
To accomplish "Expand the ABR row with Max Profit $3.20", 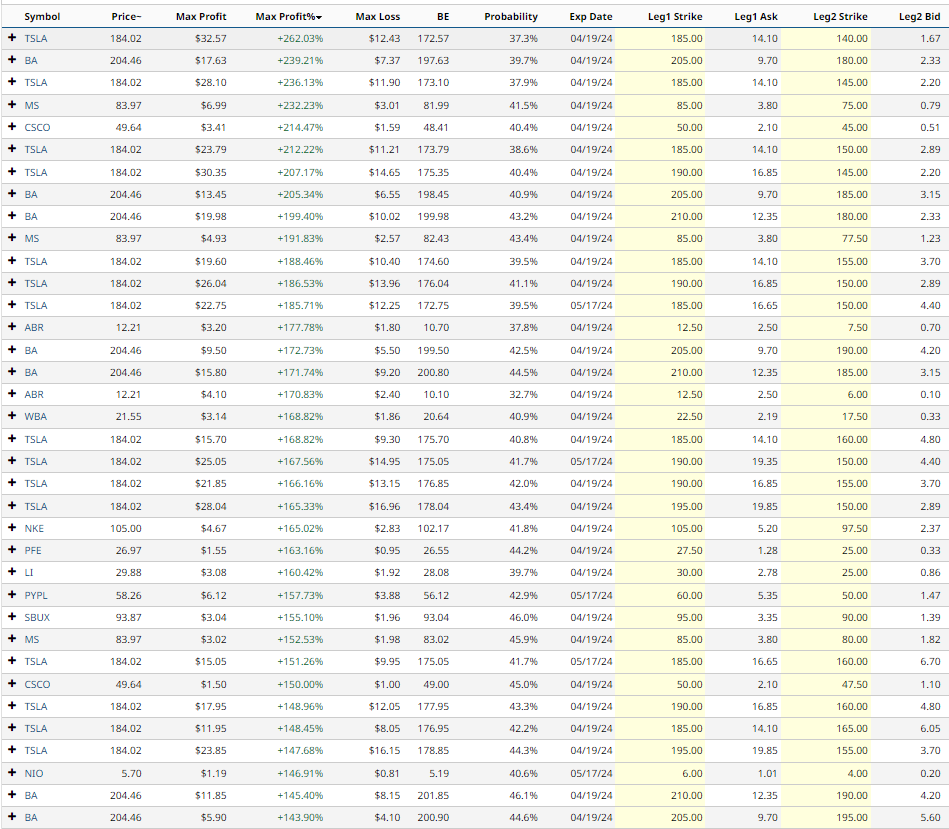I will click(12, 327).
